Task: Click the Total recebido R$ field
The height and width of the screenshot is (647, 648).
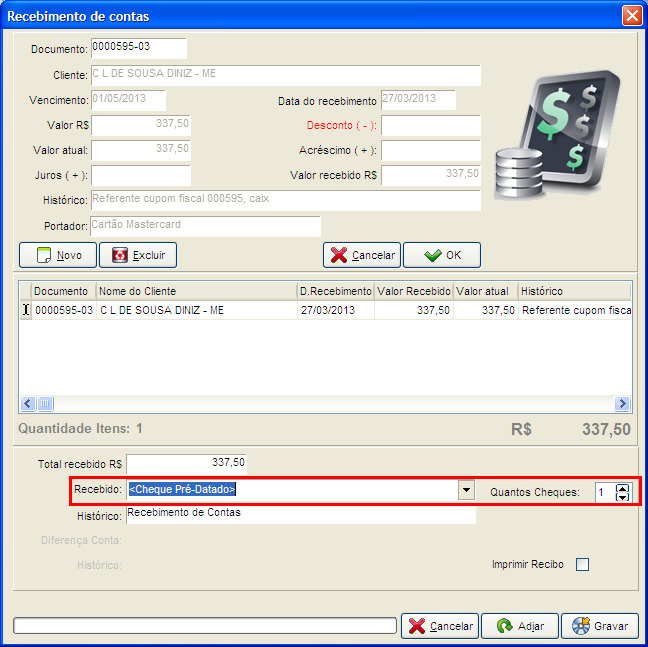Action: click(186, 464)
